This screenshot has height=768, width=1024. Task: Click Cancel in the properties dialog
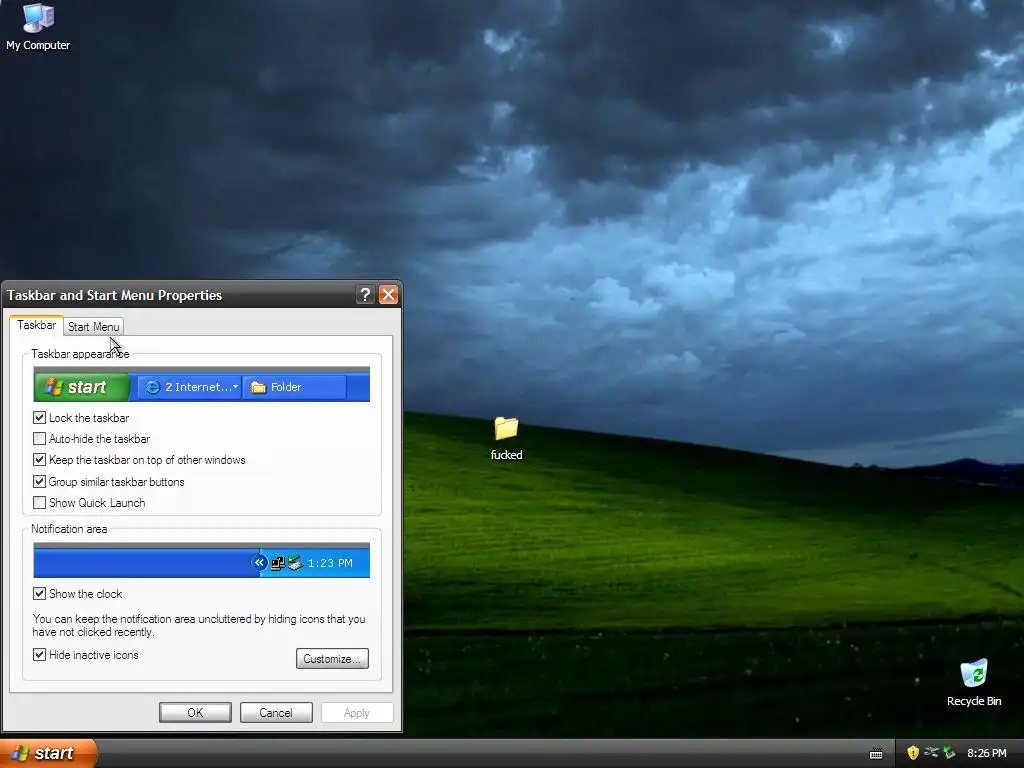click(276, 712)
